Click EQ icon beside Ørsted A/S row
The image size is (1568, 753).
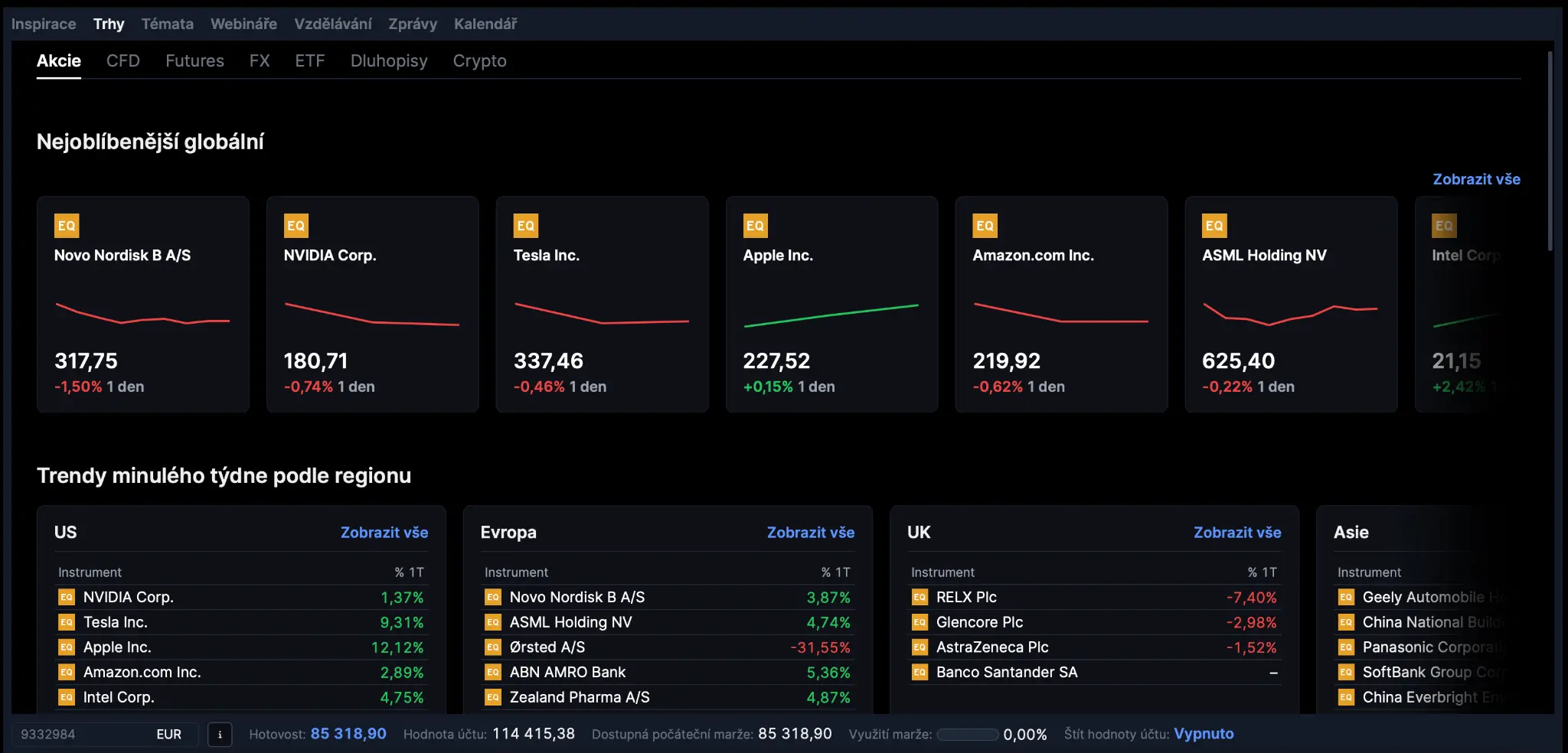pos(493,647)
